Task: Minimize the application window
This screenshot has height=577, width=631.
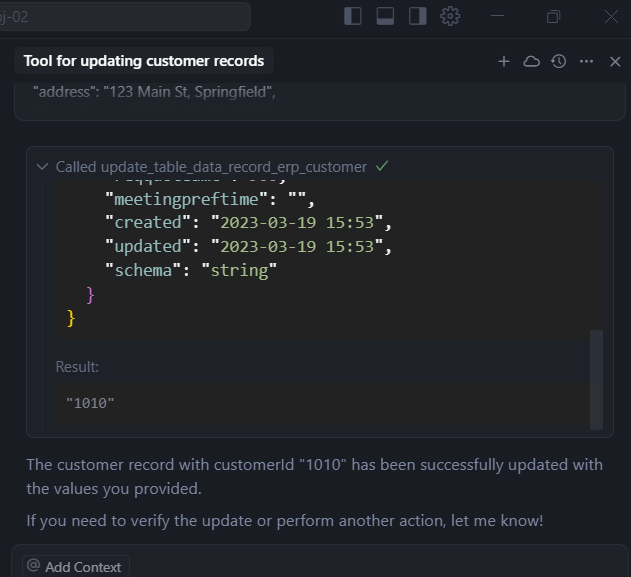Action: tap(497, 16)
